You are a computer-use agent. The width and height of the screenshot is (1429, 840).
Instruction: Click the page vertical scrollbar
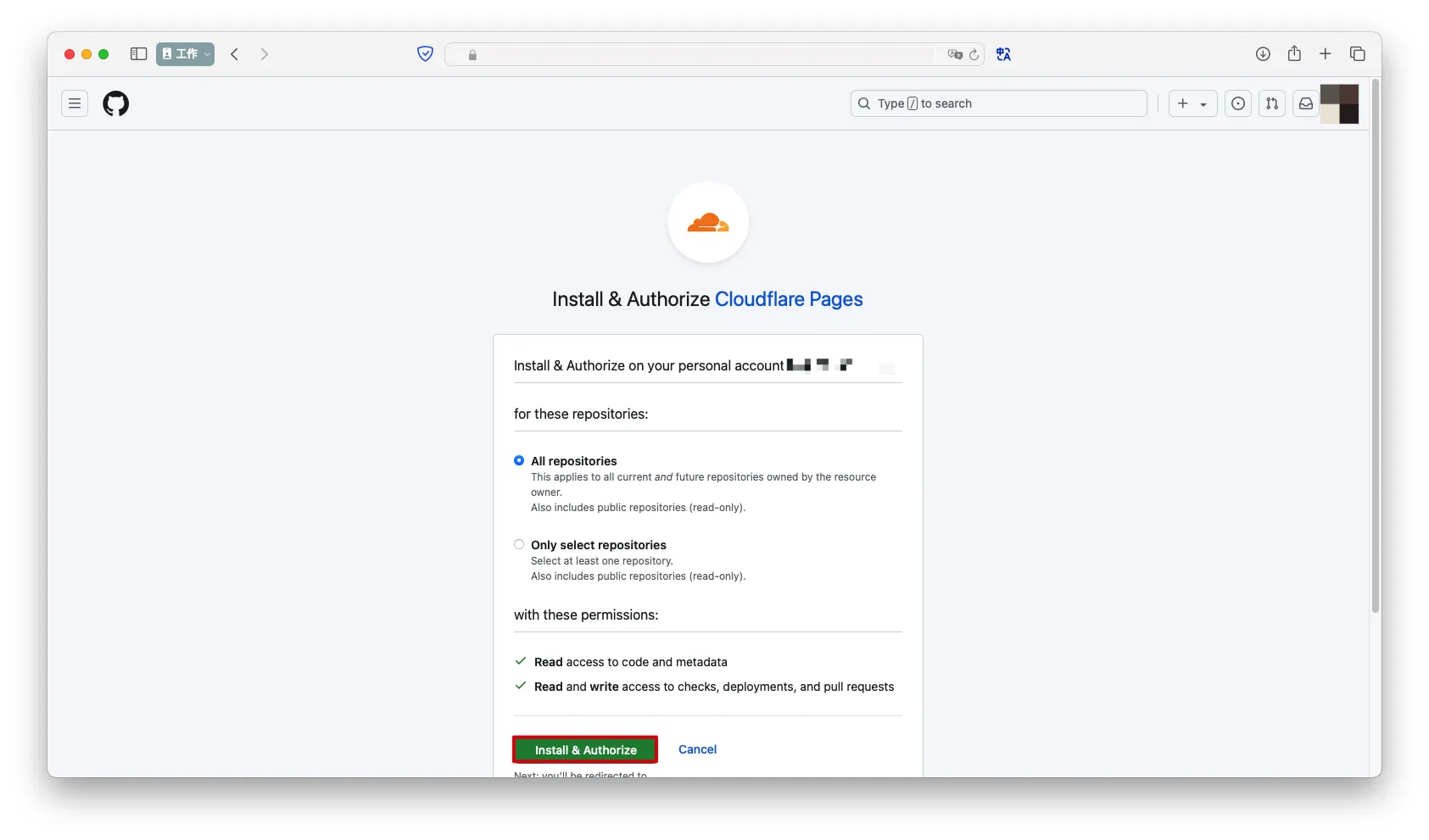click(x=1376, y=346)
